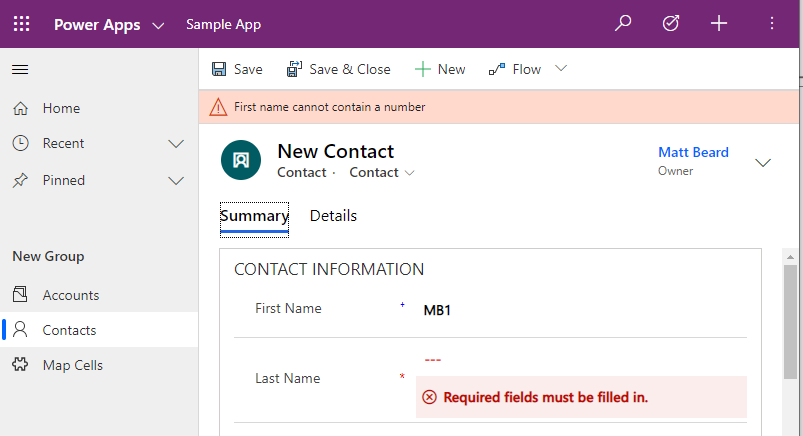Open the Power Apps dropdown chevron

coord(158,26)
